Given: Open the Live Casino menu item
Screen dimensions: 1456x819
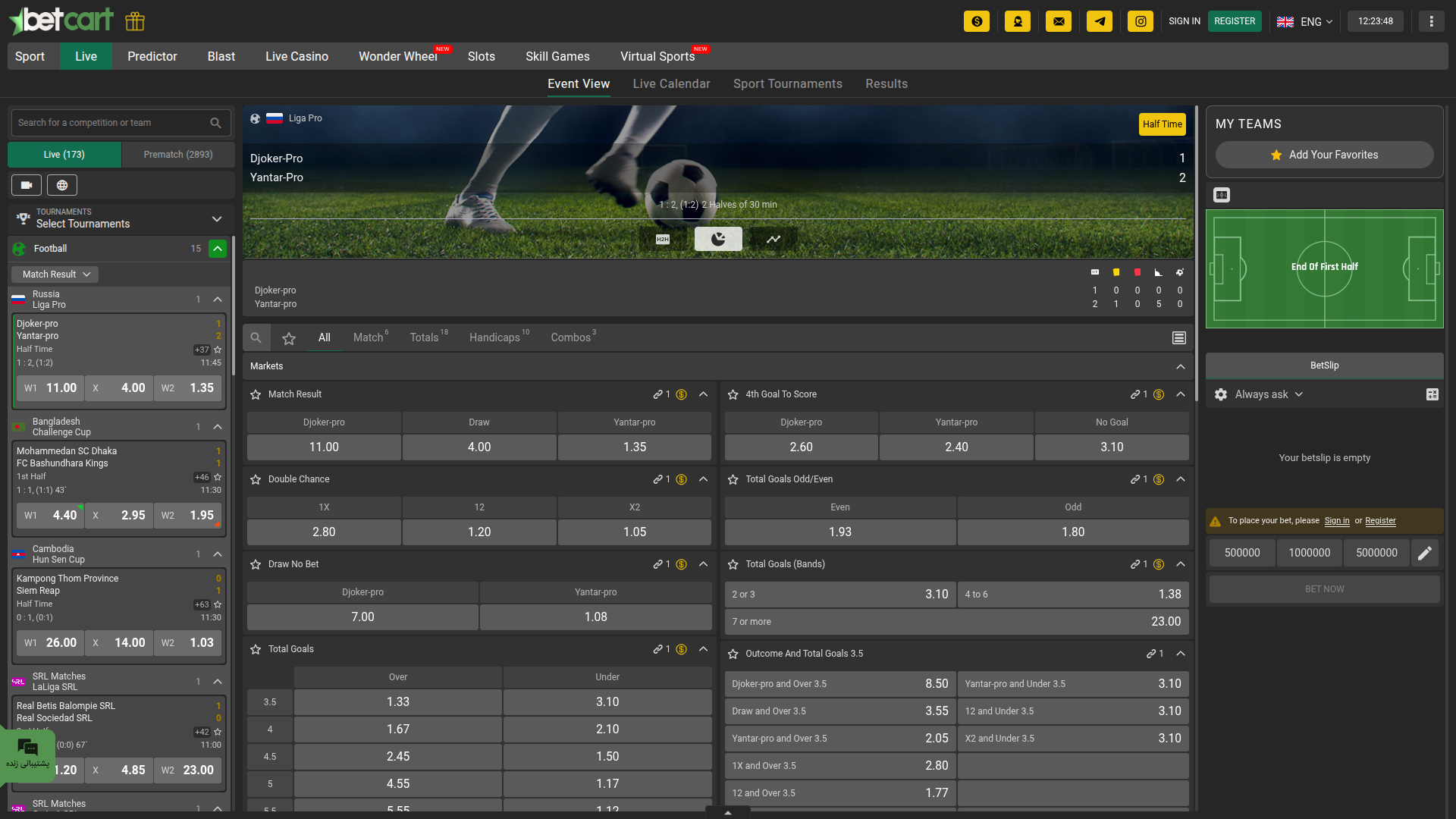Looking at the screenshot, I should click(x=296, y=56).
